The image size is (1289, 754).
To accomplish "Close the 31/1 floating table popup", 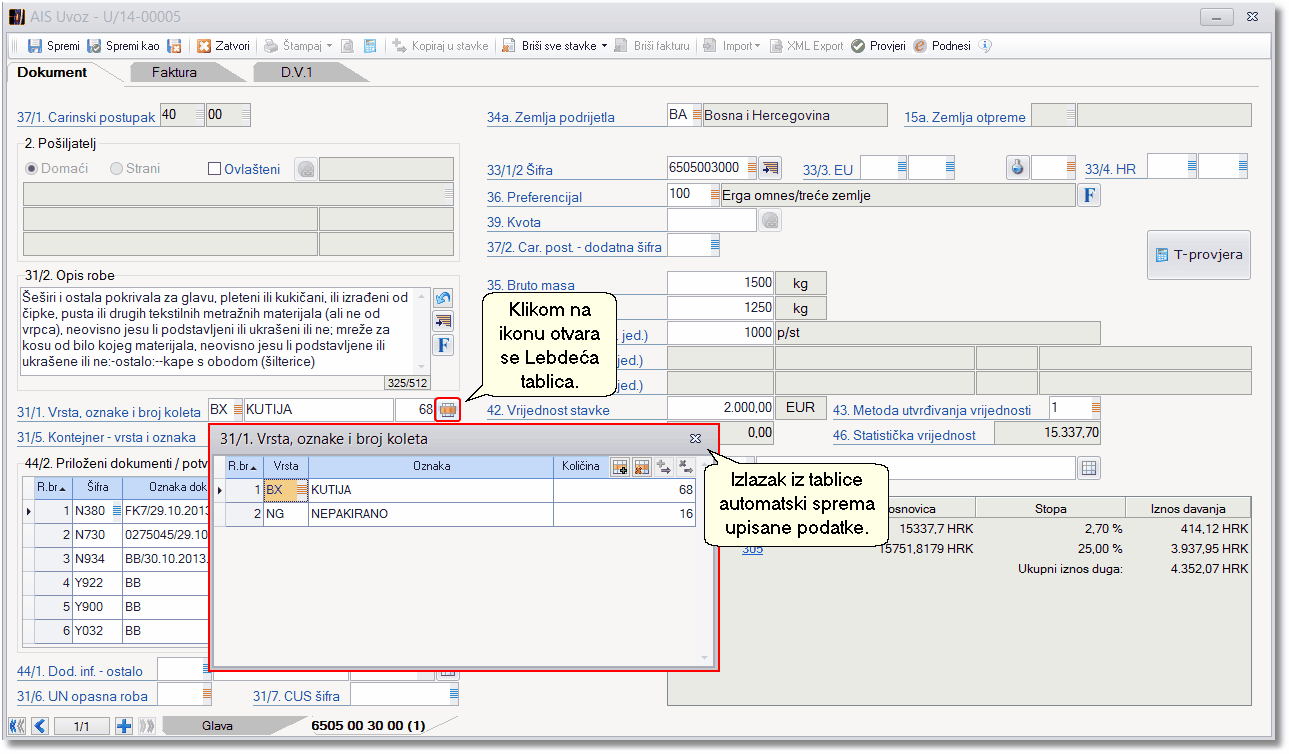I will (x=695, y=438).
